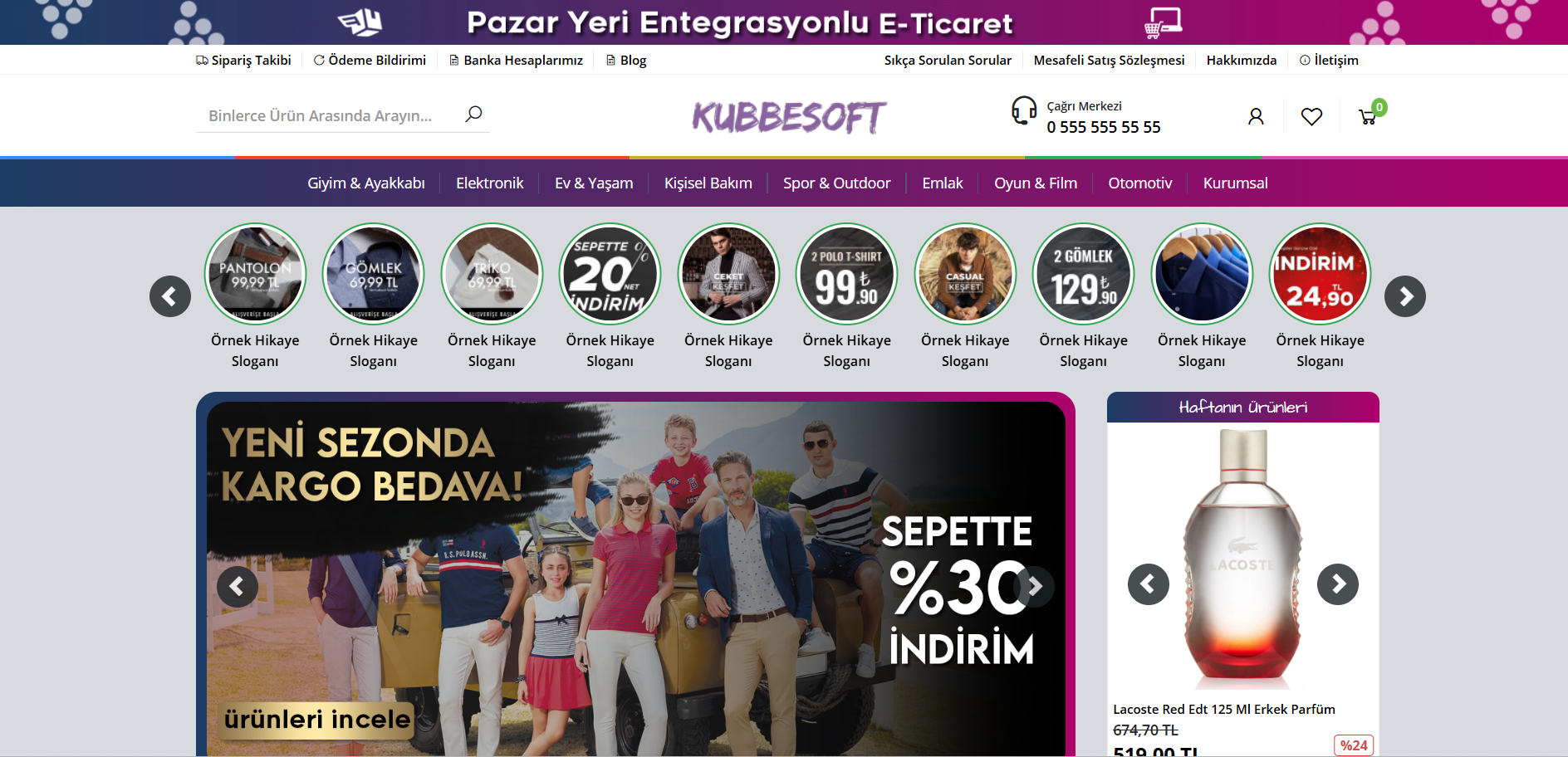Go to previous main banner slide
1568x757 pixels.
[238, 587]
